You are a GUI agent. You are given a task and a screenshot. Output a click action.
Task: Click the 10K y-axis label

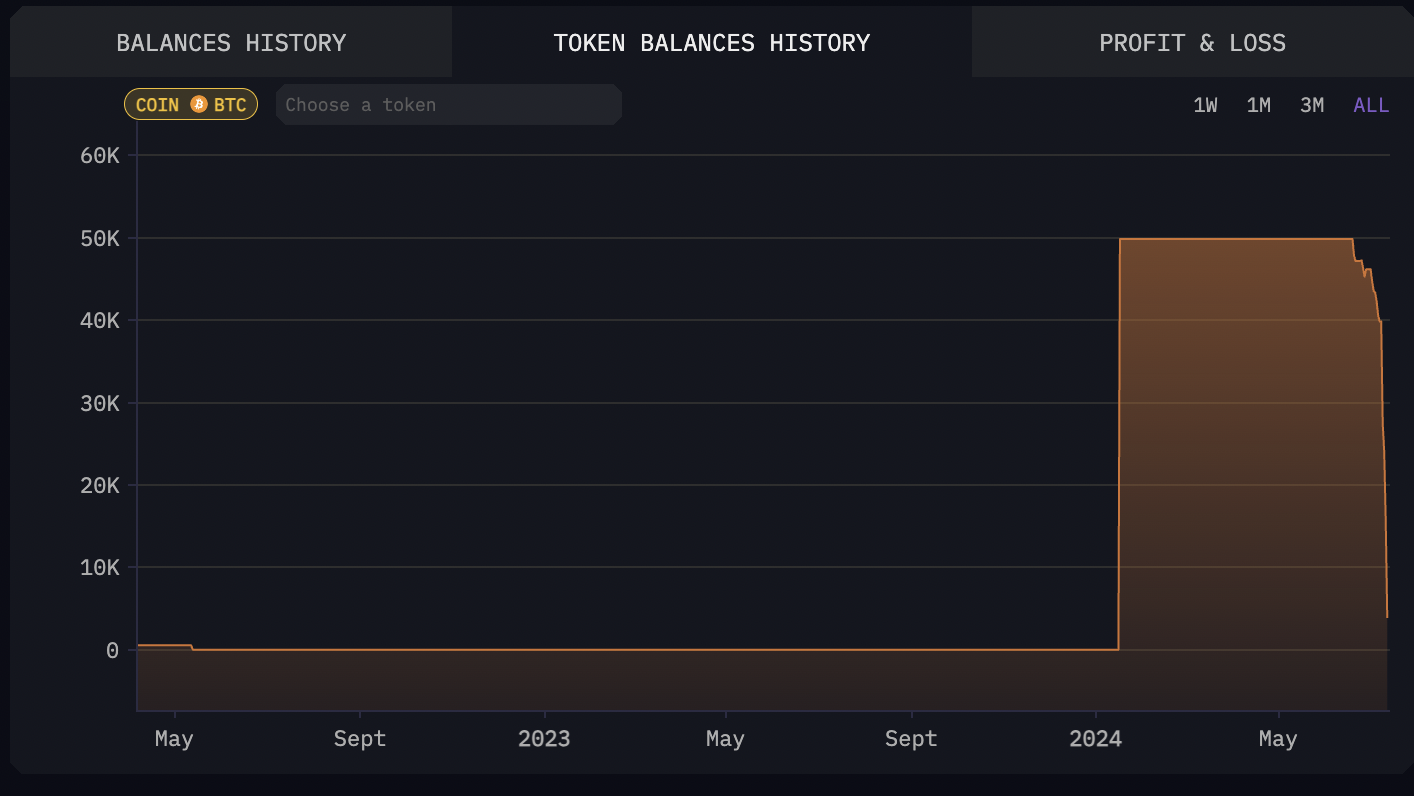tap(99, 568)
